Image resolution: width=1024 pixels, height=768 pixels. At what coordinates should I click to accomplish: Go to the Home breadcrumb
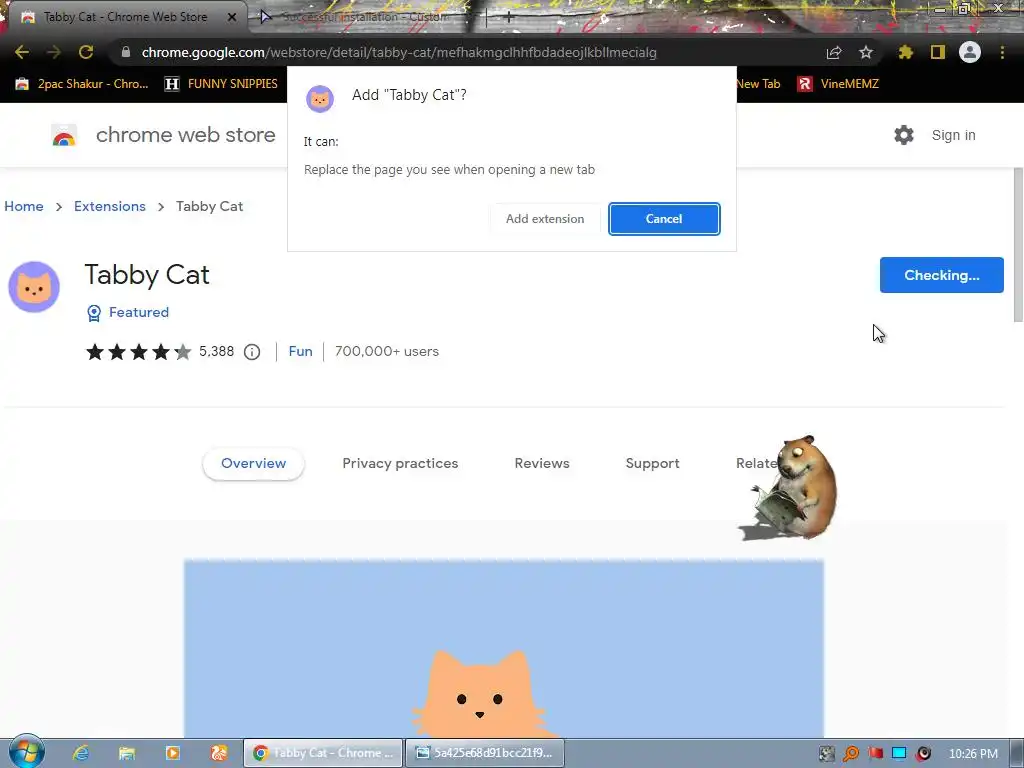pyautogui.click(x=24, y=206)
